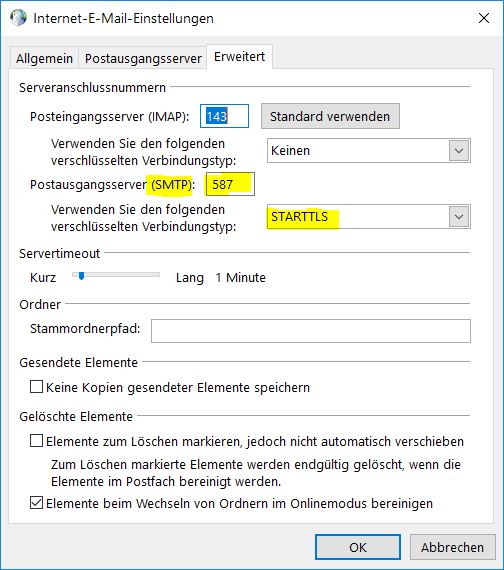Image resolution: width=504 pixels, height=570 pixels.
Task: Uncheck Elemente beim Wechseln von Ordnern bereinigen
Action: point(36,503)
